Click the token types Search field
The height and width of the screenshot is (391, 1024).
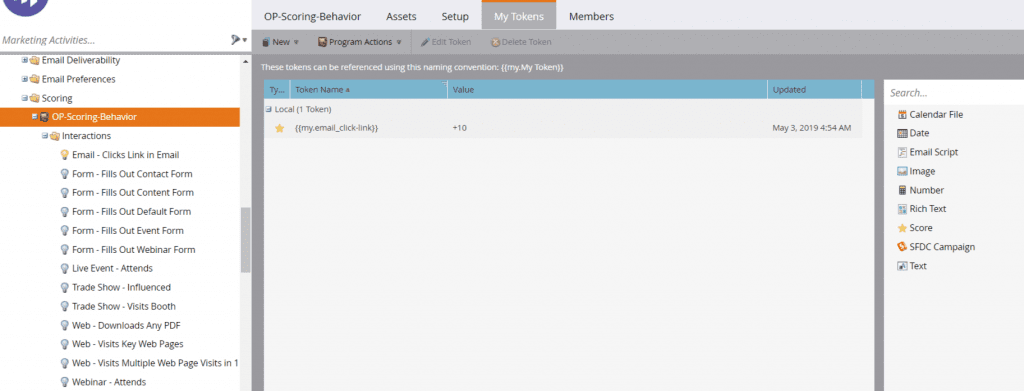953,93
